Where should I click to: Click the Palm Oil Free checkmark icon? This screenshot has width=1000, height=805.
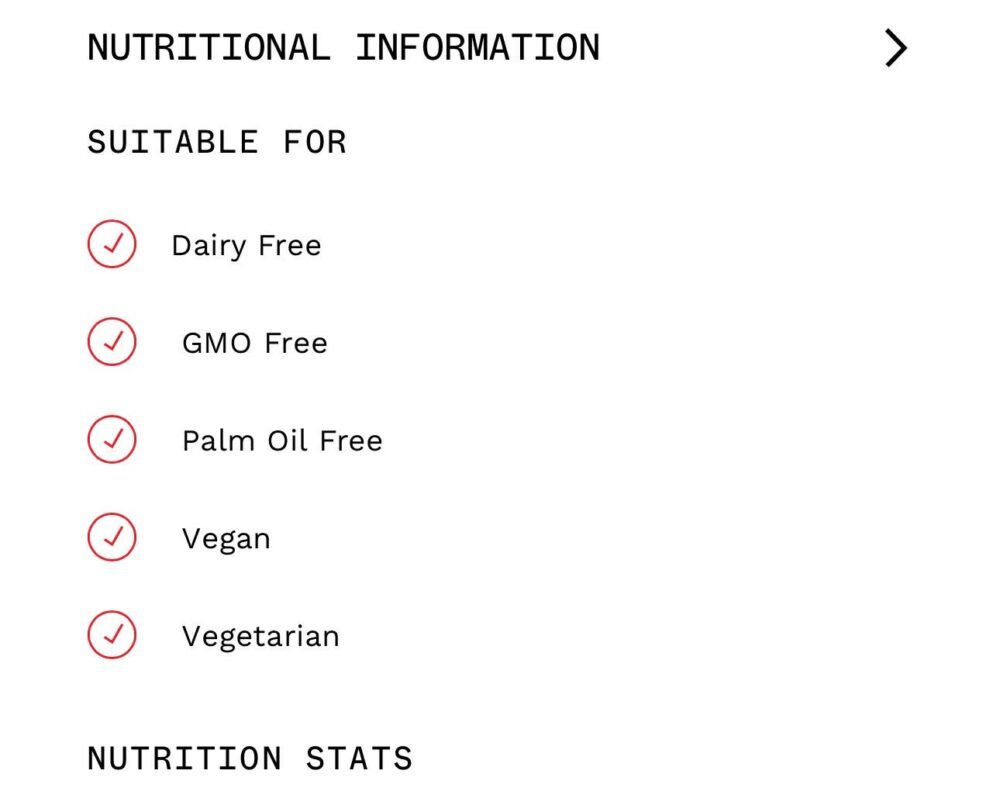113,439
